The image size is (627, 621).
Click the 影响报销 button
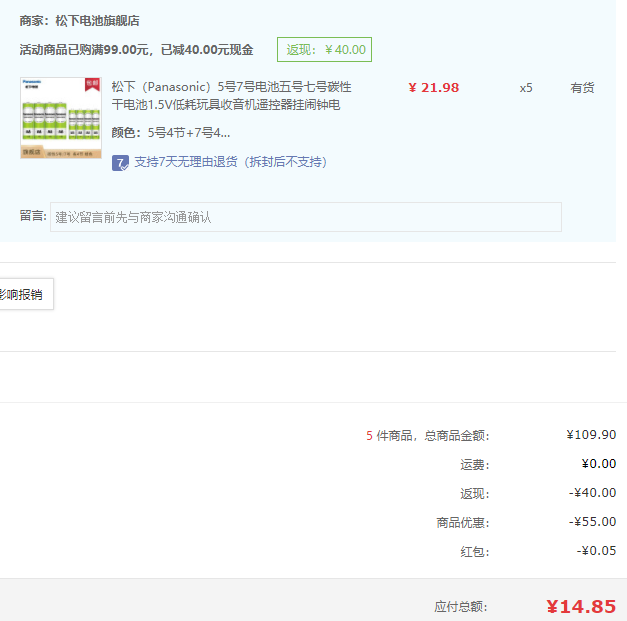click(x=25, y=294)
